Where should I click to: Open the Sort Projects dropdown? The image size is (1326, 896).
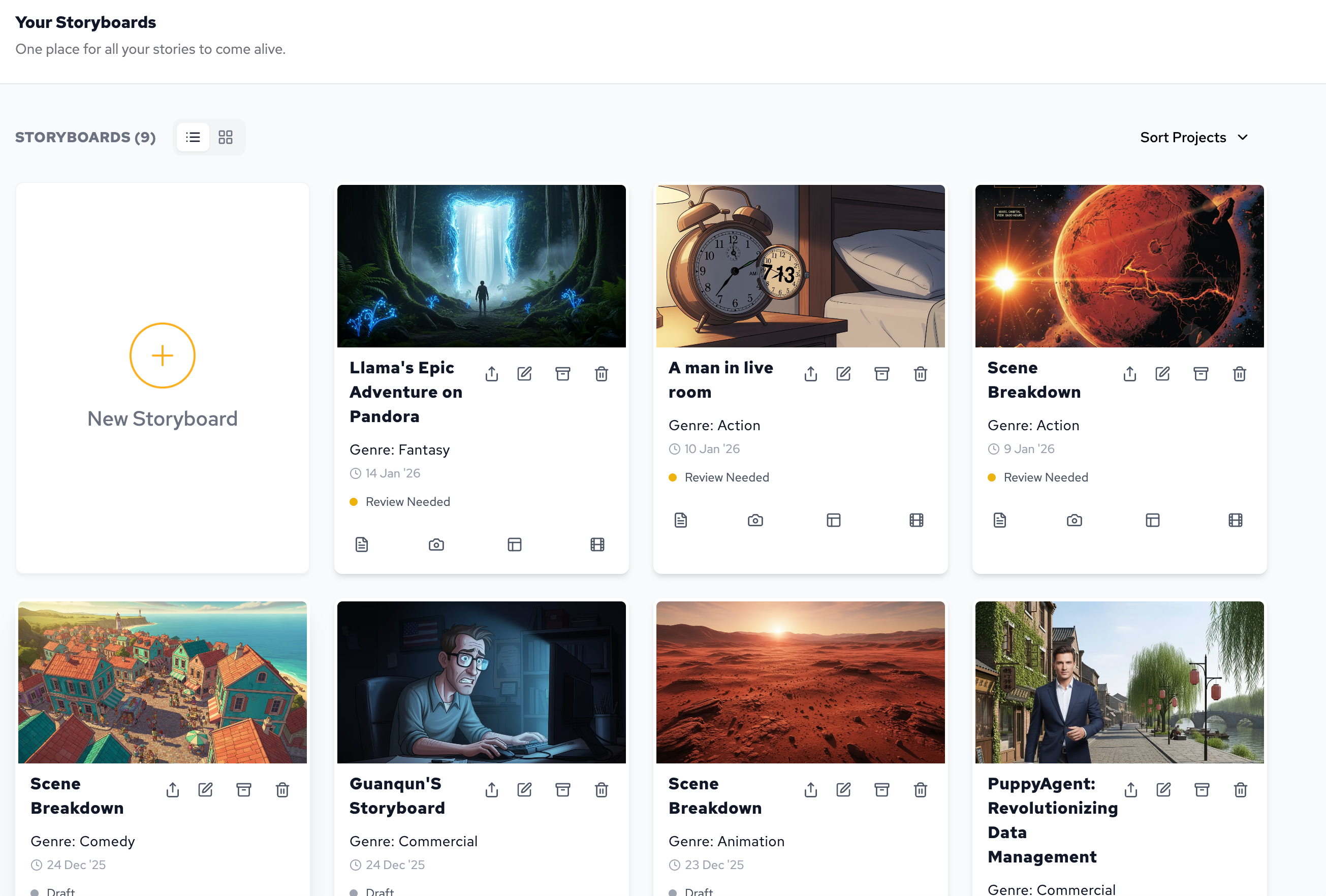tap(1183, 137)
